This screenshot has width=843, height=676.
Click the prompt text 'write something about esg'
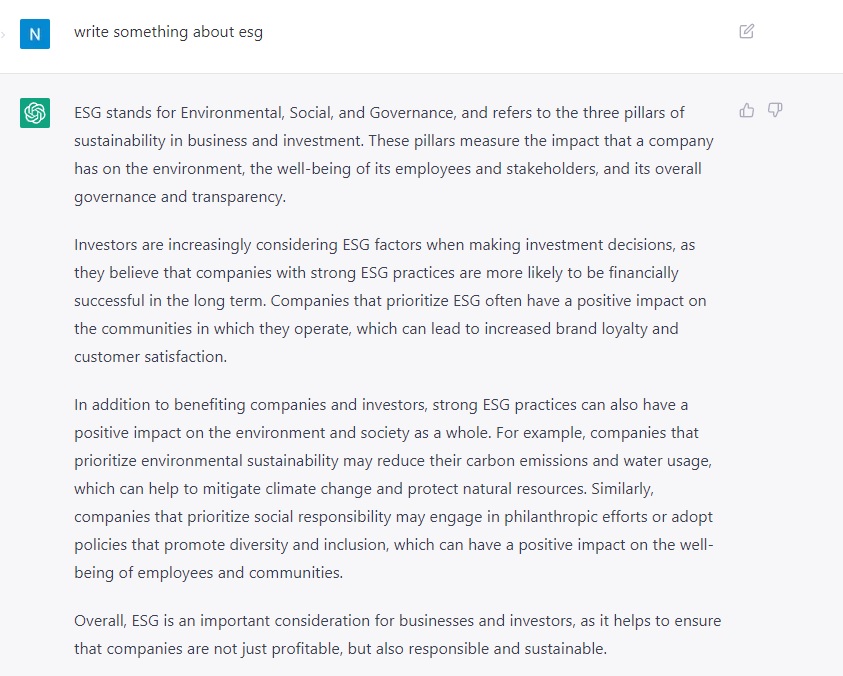click(x=168, y=32)
